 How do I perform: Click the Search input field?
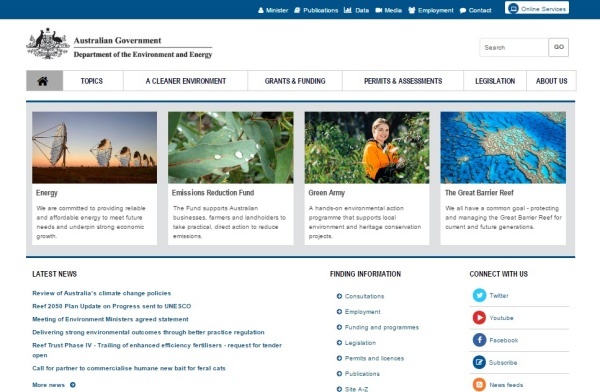(514, 47)
